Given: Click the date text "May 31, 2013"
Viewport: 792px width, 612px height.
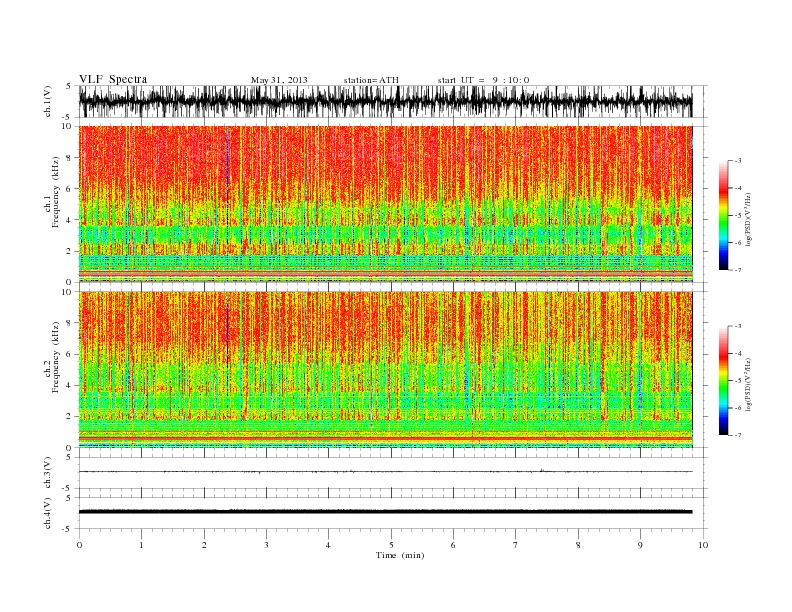Looking at the screenshot, I should 279,80.
